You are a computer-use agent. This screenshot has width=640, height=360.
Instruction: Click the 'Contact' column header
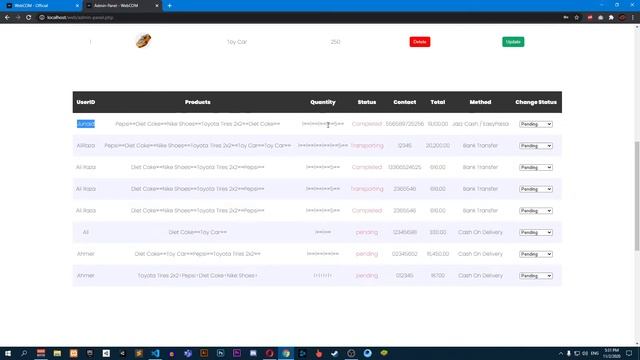click(x=404, y=102)
